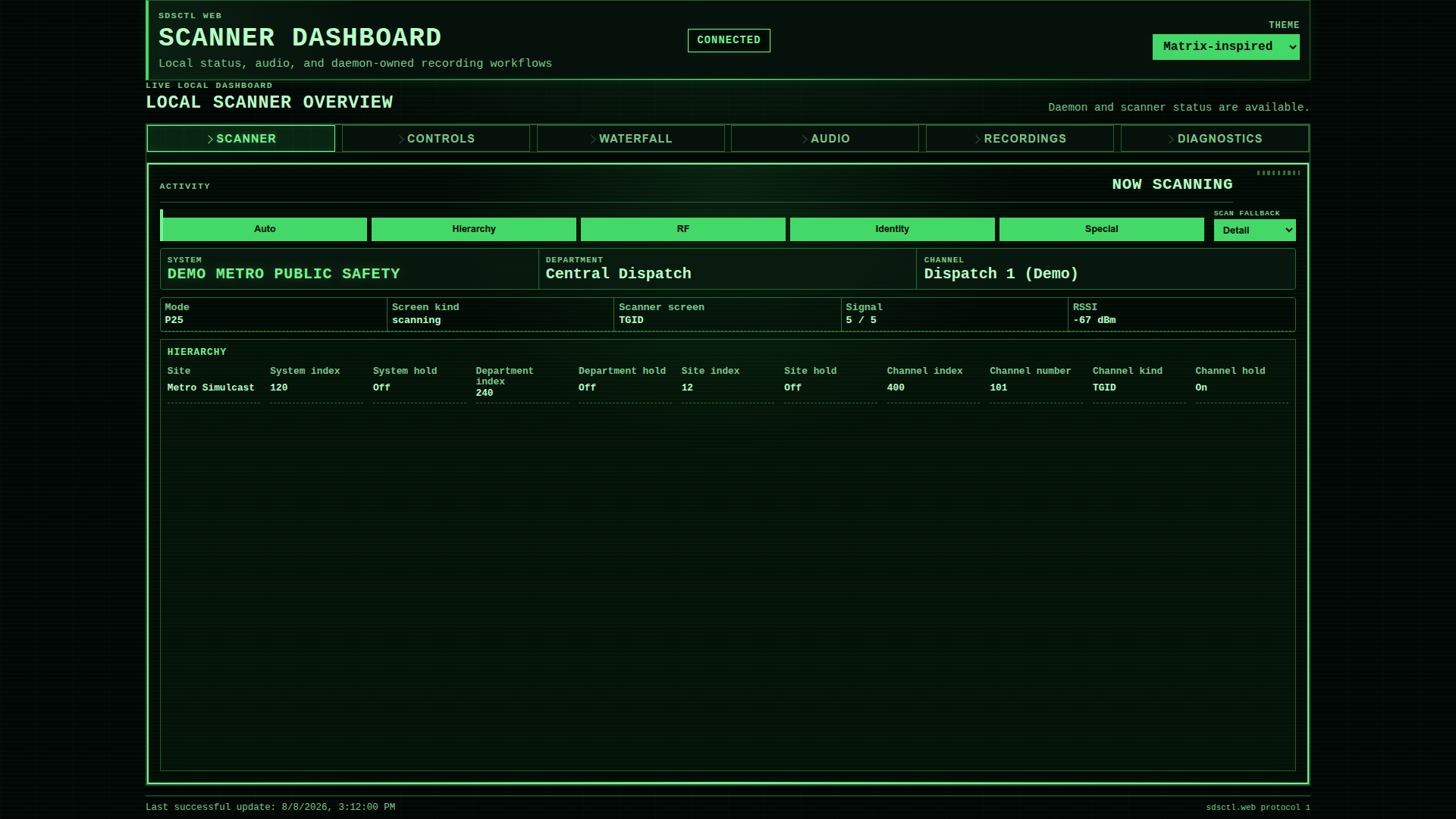This screenshot has height=819, width=1456.
Task: Click the Hierarchy activity button
Action: [474, 229]
